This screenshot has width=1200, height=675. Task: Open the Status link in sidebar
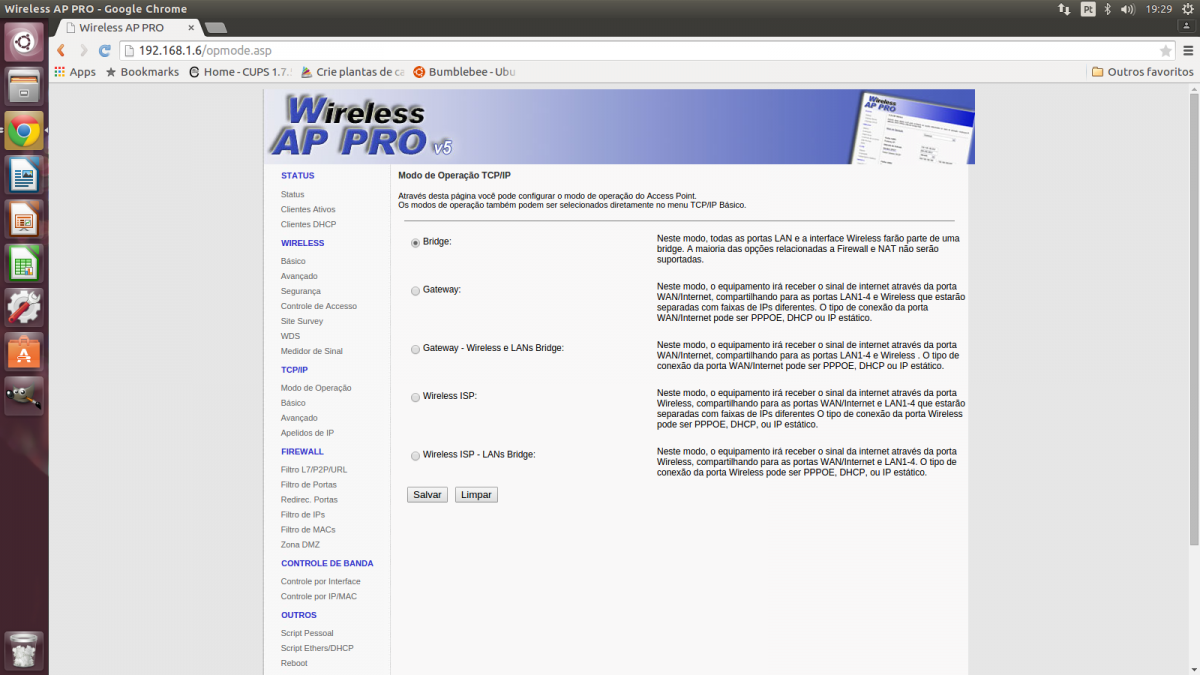coord(293,194)
